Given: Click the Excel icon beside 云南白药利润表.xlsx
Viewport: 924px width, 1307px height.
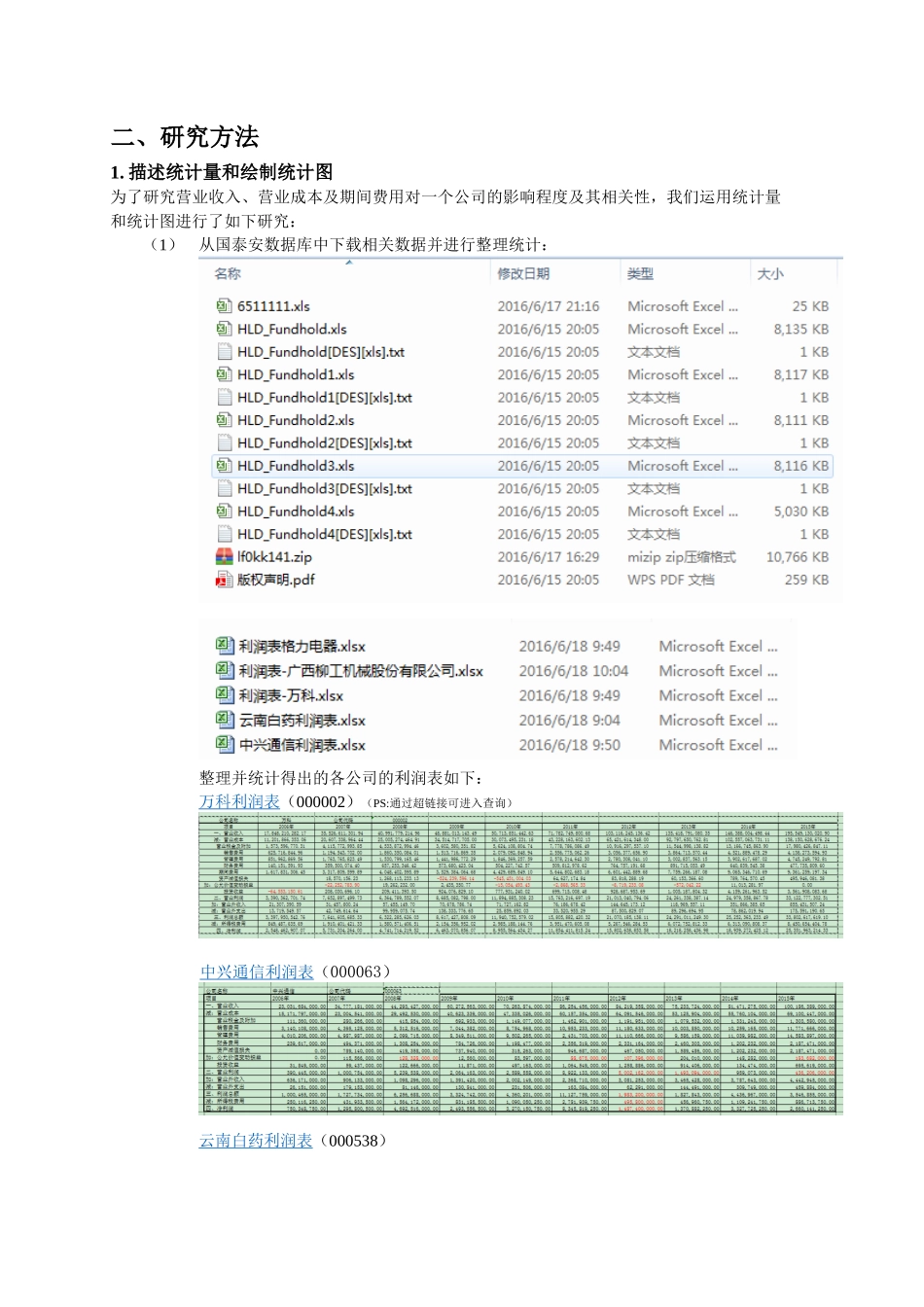Looking at the screenshot, I should coord(225,720).
